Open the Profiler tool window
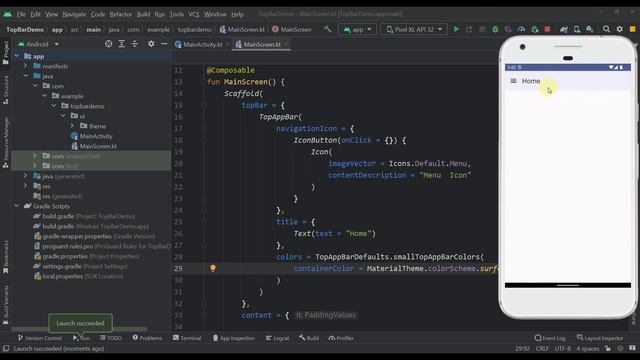The height and width of the screenshot is (360, 640). [341, 338]
